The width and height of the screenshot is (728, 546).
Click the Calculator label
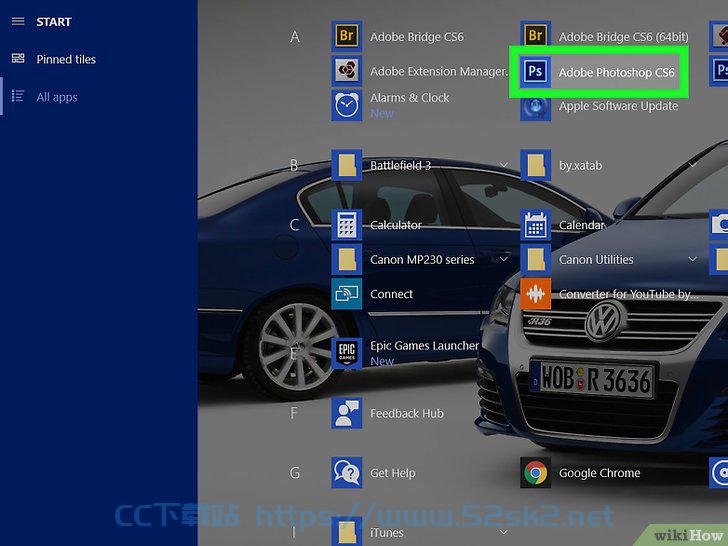point(396,225)
